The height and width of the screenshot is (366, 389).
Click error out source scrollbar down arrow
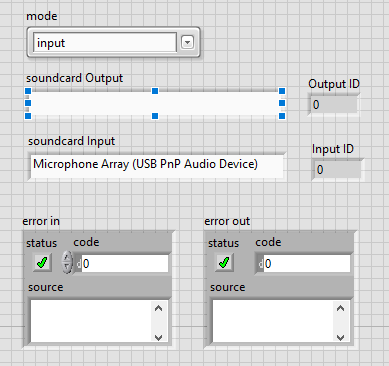pyautogui.click(x=340, y=337)
